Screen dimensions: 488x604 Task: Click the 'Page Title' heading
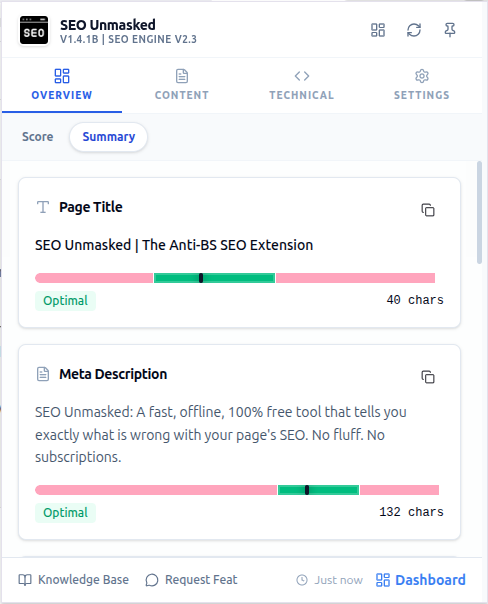pos(91,207)
